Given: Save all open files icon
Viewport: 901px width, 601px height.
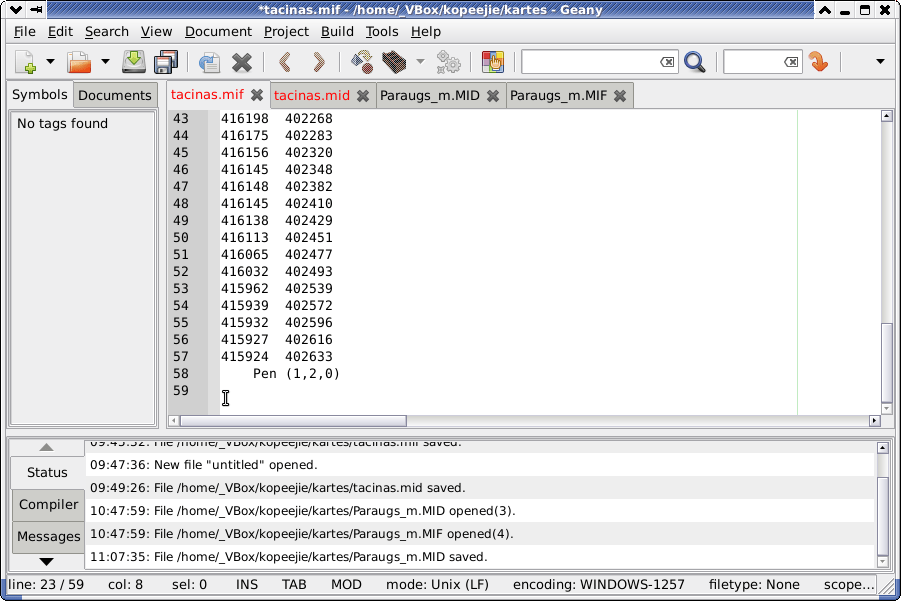Looking at the screenshot, I should [x=166, y=61].
